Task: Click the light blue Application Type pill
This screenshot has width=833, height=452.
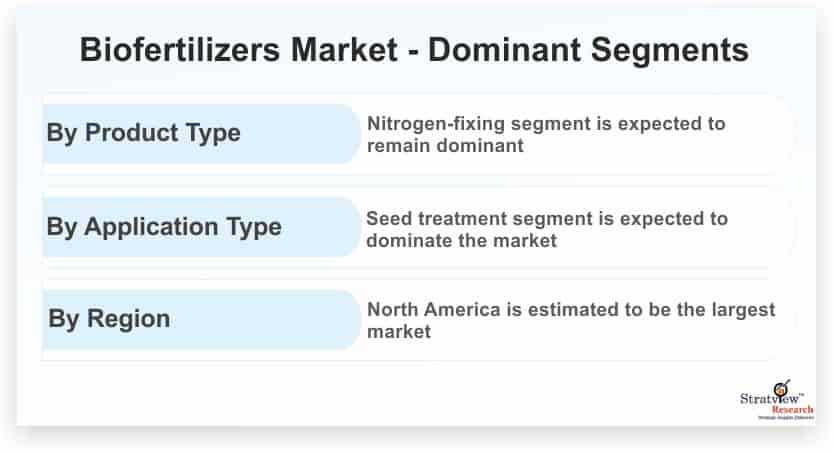Action: coord(201,227)
